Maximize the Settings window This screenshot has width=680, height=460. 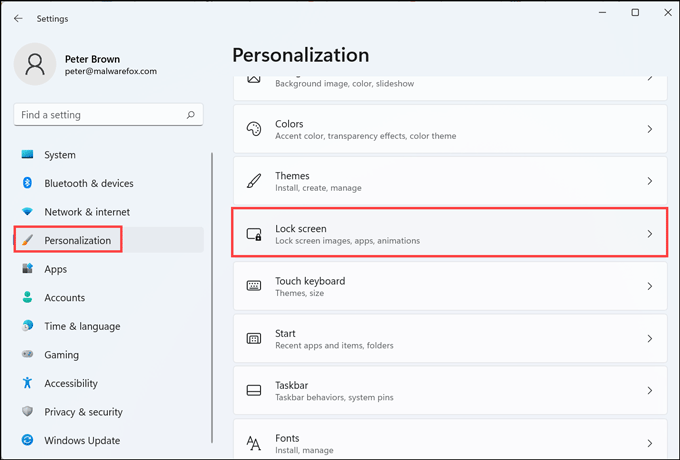(635, 13)
